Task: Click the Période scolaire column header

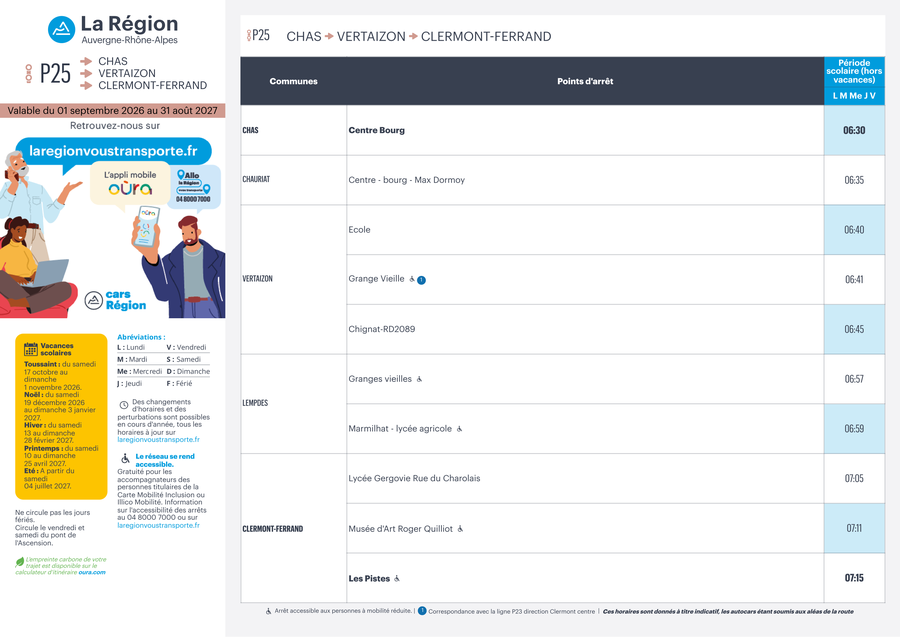Action: pyautogui.click(x=854, y=72)
